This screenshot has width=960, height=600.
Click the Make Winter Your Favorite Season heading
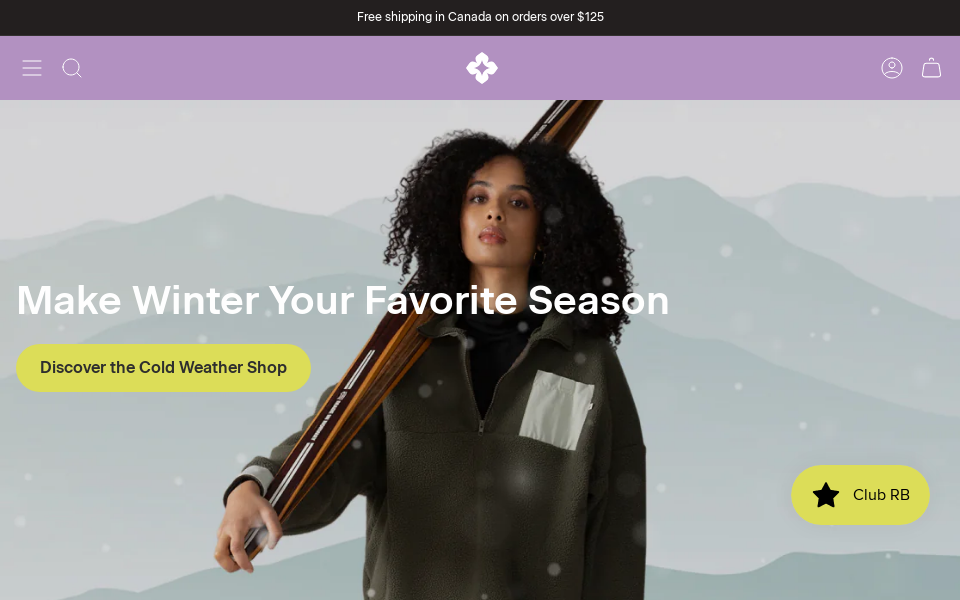click(342, 301)
